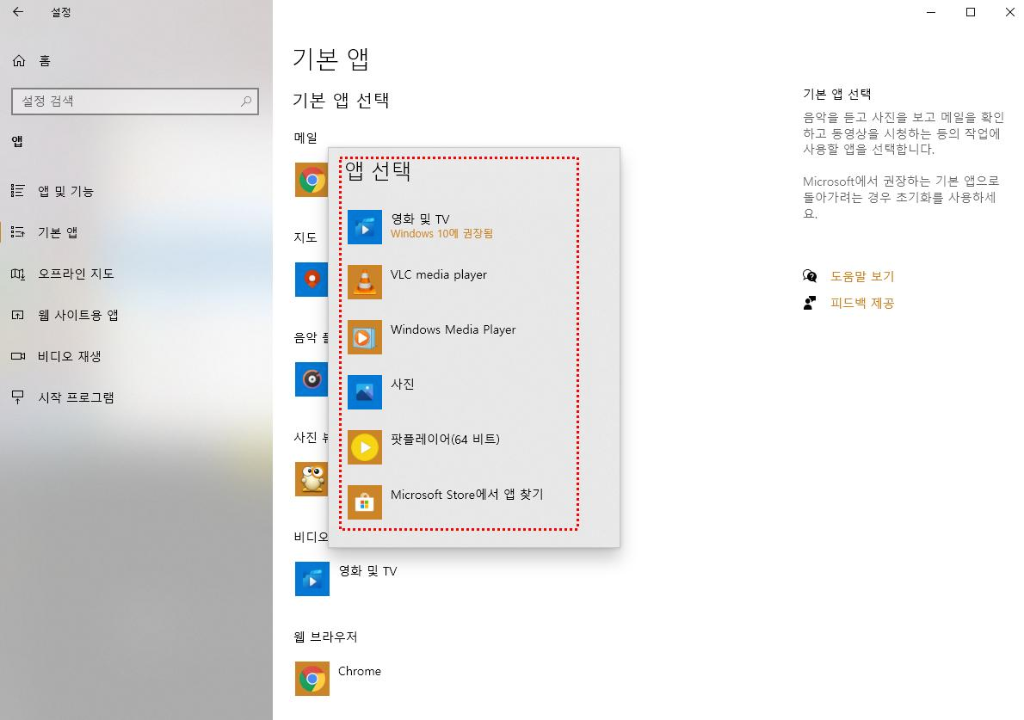
Task: Click Chrome web browser default entry
Action: [x=338, y=679]
